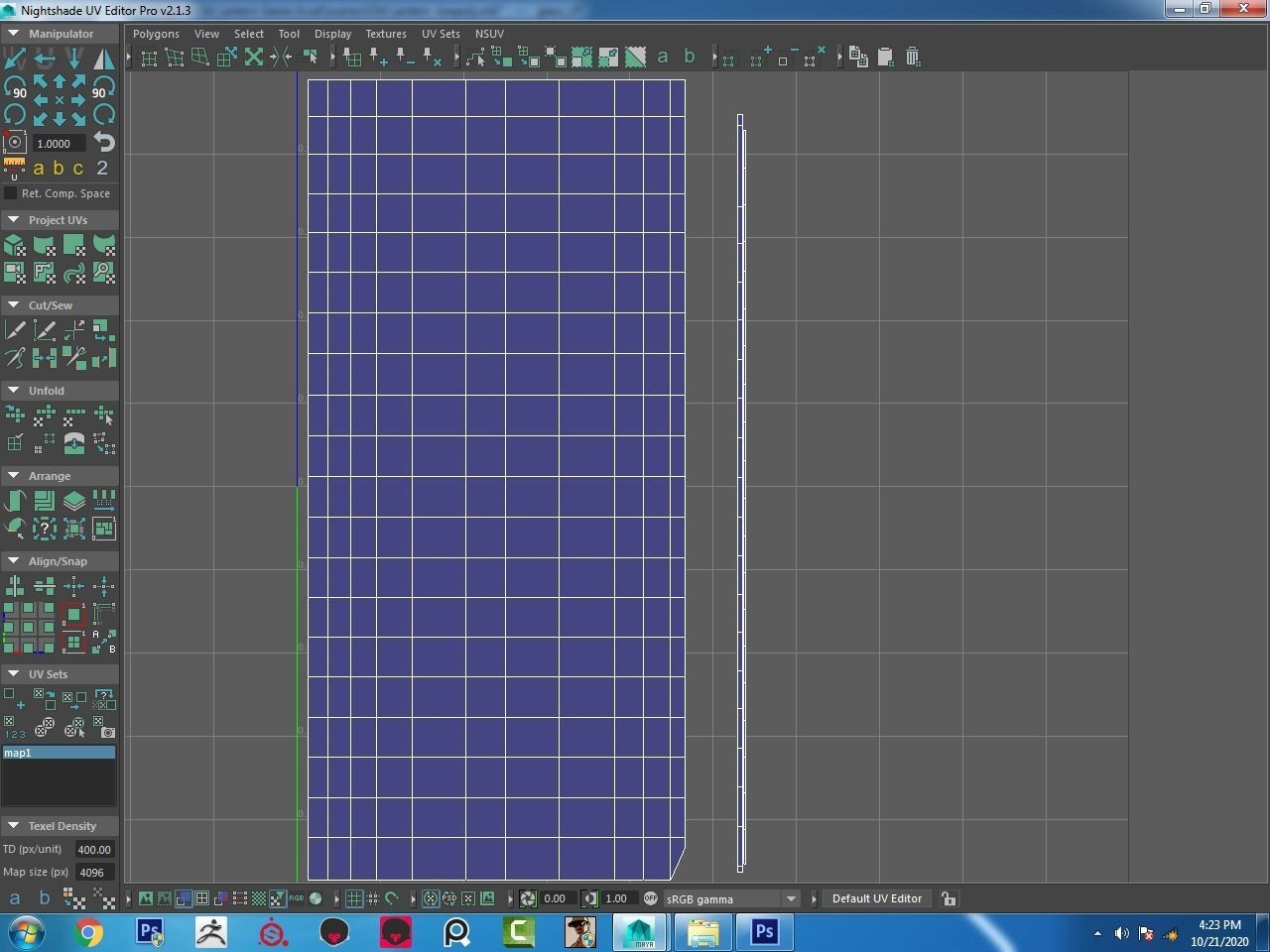Click the green 'b' button in the top toolbar
Screen dimensions: 1270x952
(690, 57)
